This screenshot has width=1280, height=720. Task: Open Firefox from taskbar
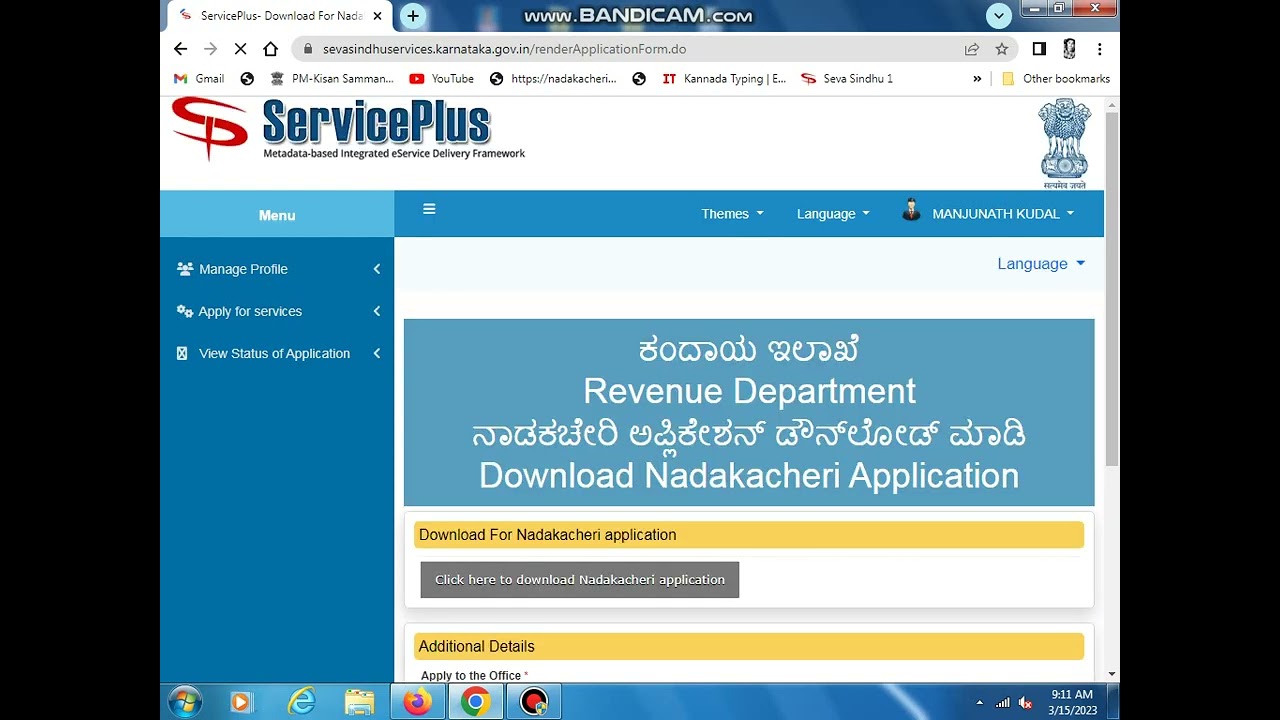point(418,702)
